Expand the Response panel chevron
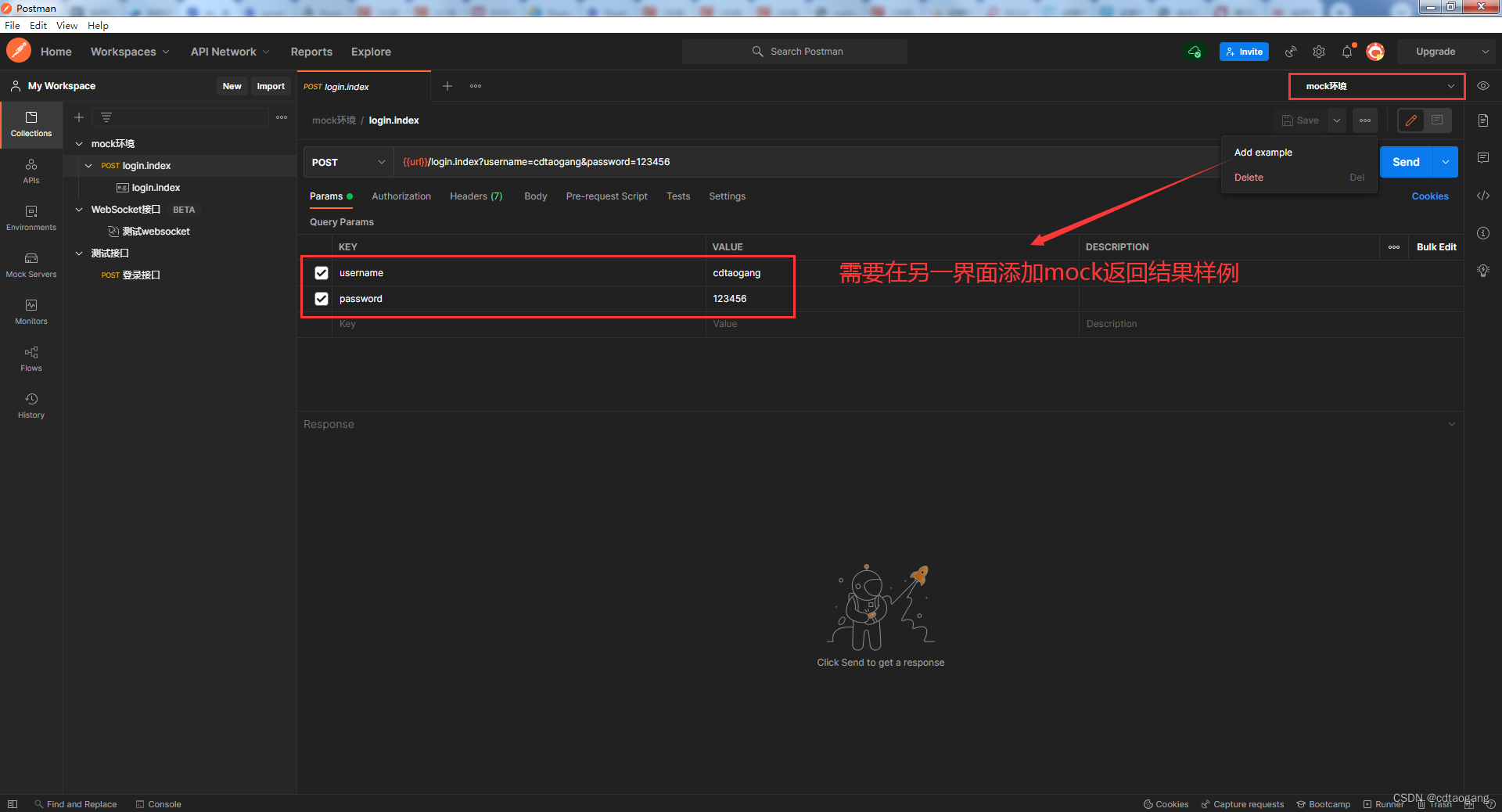This screenshot has height=812, width=1502. [x=1452, y=424]
